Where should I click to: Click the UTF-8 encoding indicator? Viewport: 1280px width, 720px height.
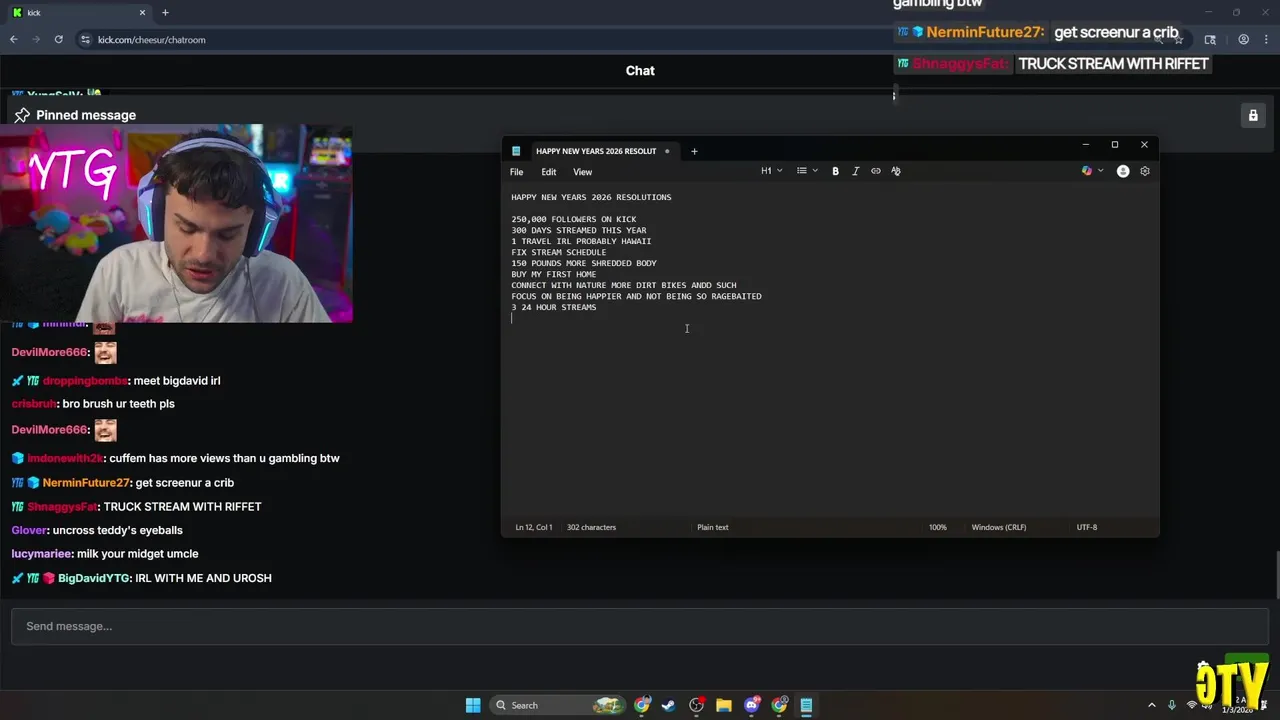pyautogui.click(x=1087, y=527)
